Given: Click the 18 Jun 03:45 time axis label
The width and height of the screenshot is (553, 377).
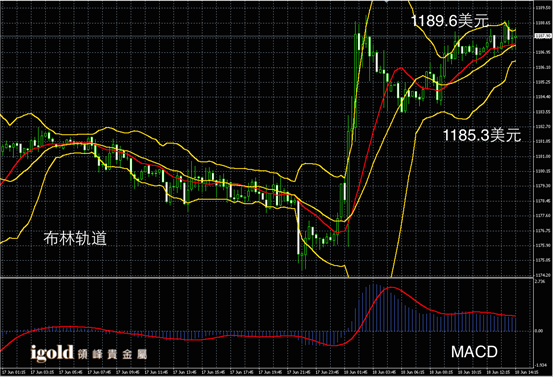Looking at the screenshot, I should 384,372.
